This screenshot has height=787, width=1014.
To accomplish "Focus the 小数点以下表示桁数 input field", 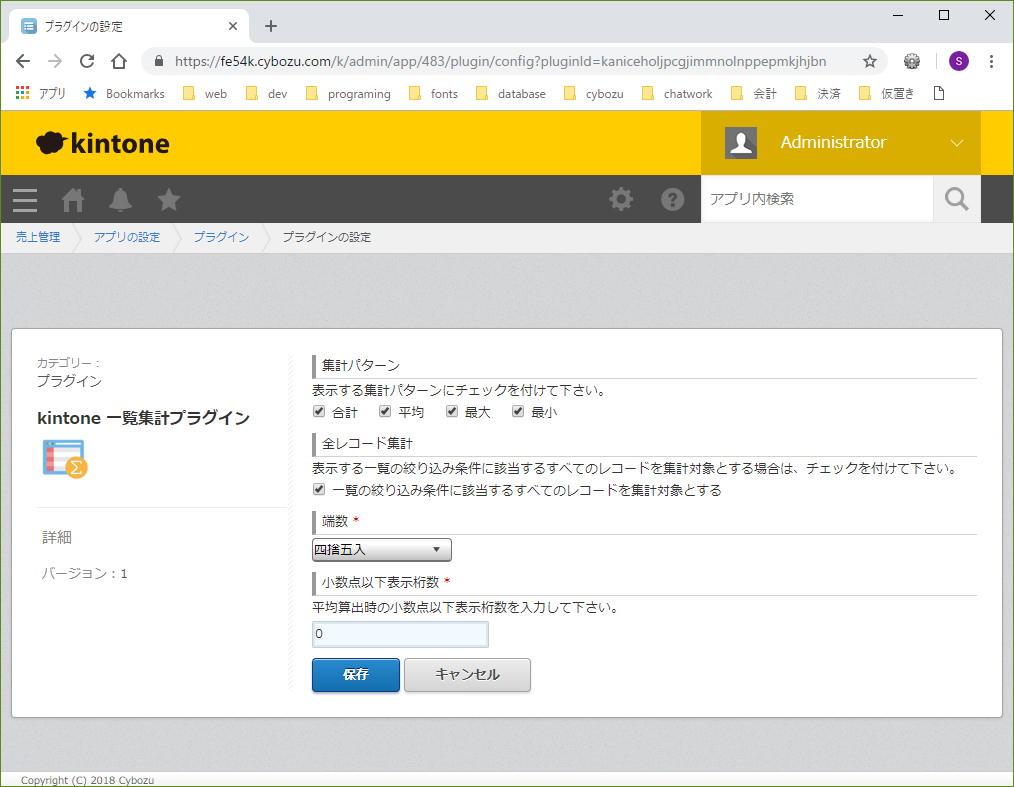I will [400, 634].
